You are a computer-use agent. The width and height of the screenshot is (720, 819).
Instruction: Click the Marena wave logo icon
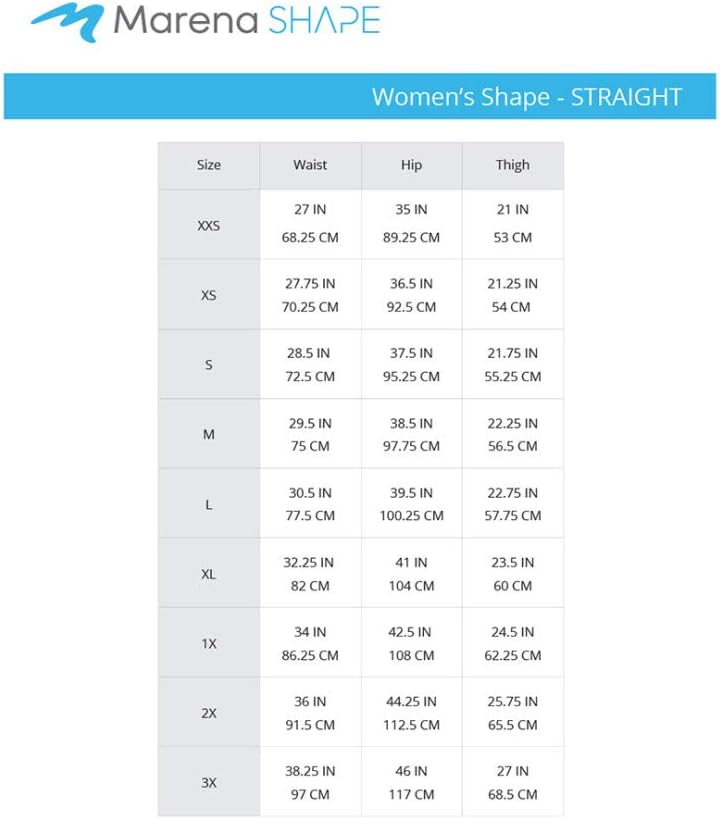click(x=66, y=22)
